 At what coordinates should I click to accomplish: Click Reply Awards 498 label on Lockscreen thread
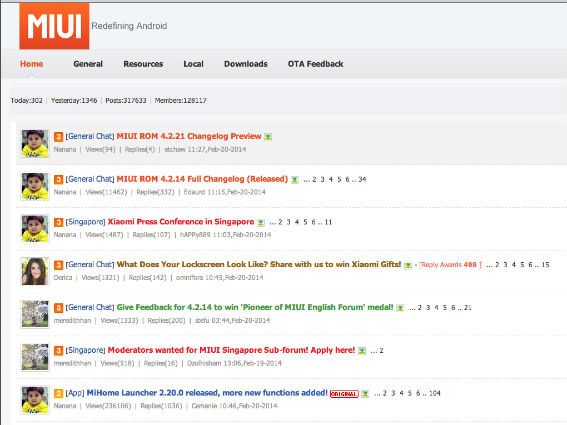pos(450,265)
